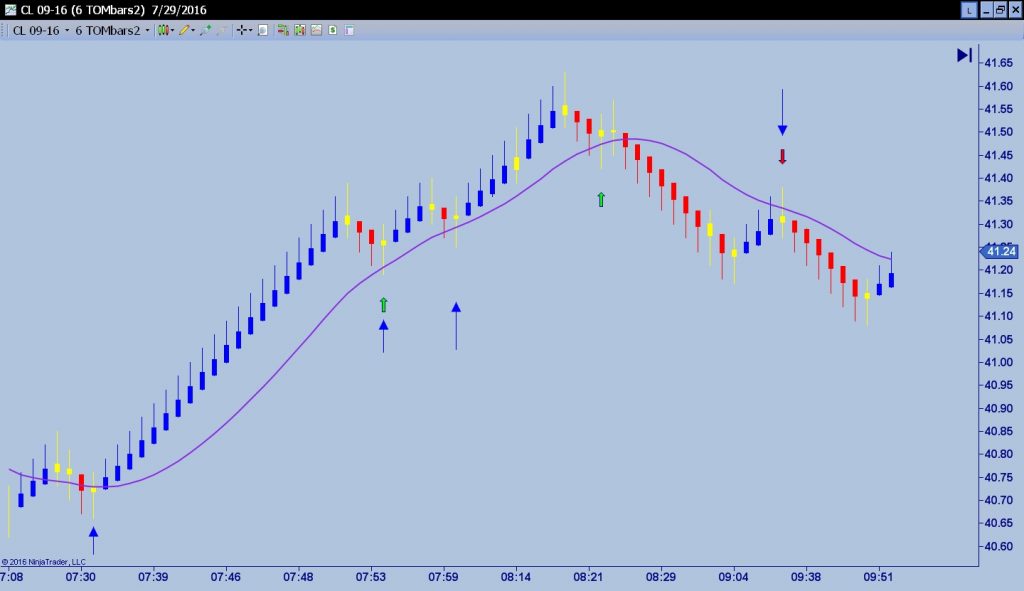Open the chart Properties icon
1024x591 pixels.
pyautogui.click(x=349, y=30)
